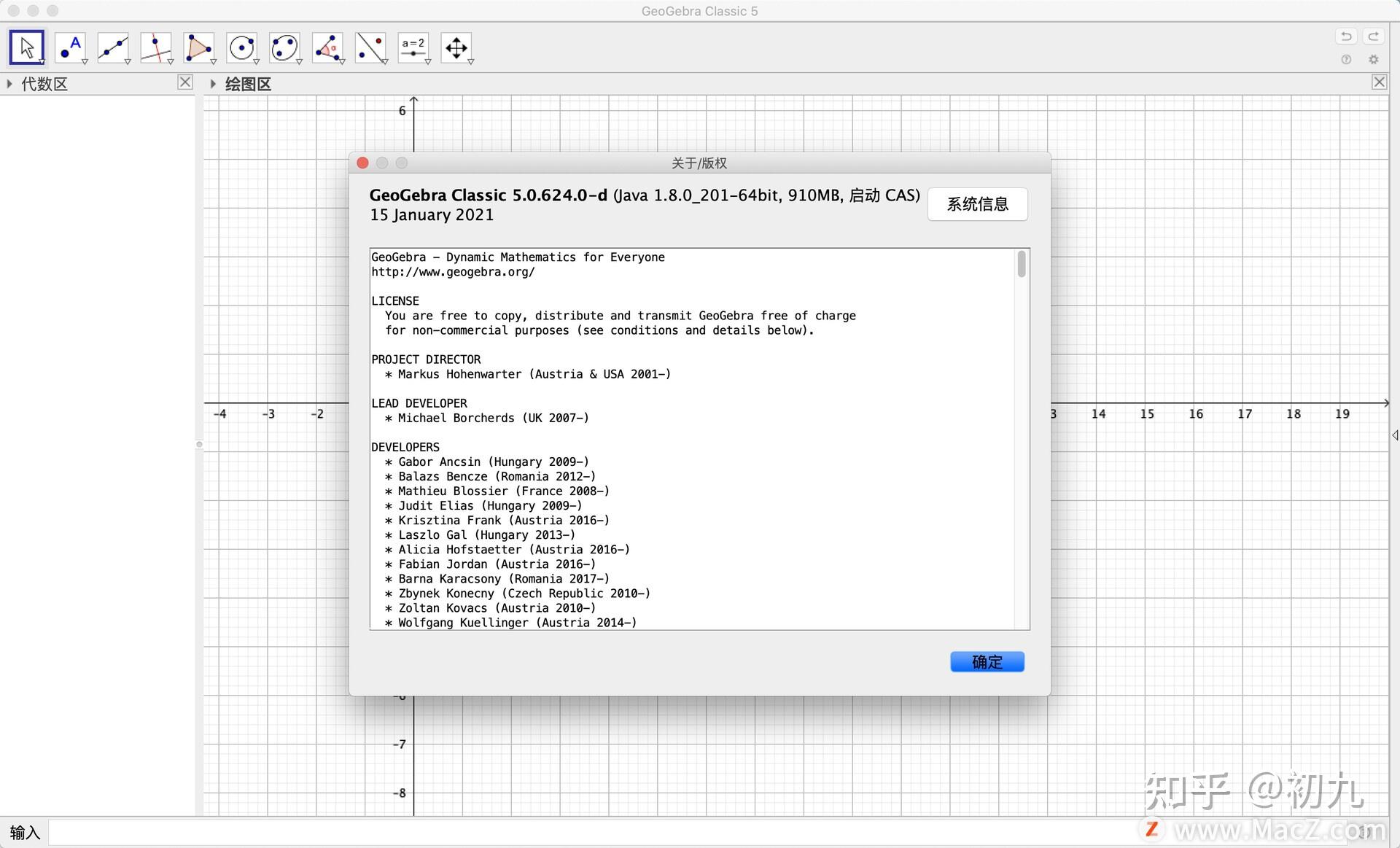Click the GeoGebra Classic 5.0.624.0-d version text

coord(488,195)
